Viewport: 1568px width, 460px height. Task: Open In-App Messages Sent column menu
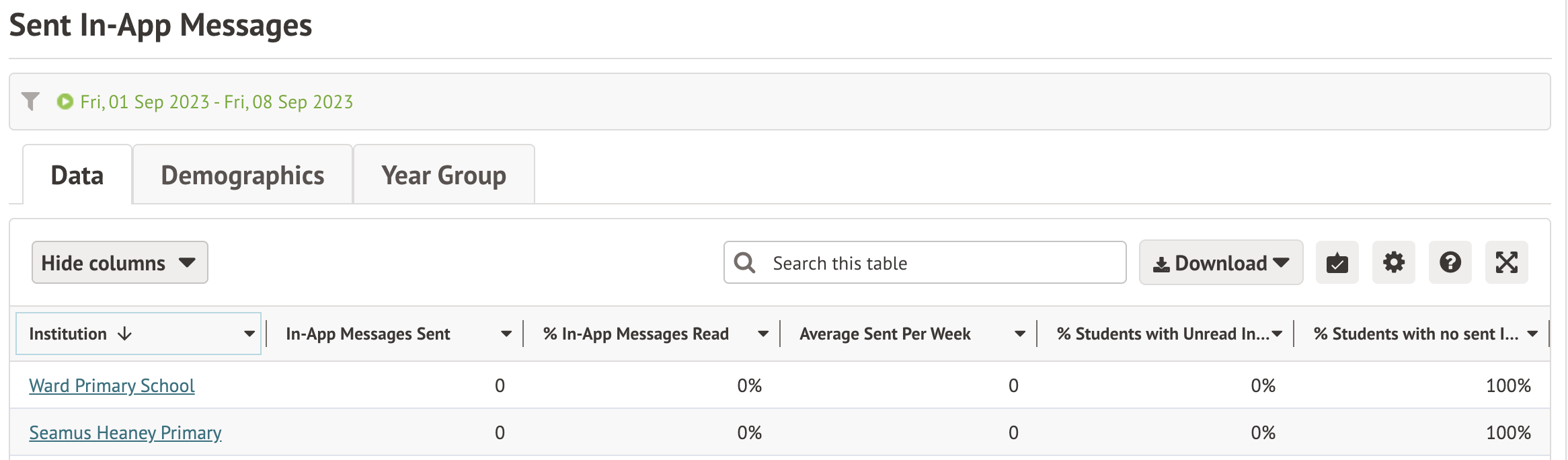(x=506, y=334)
